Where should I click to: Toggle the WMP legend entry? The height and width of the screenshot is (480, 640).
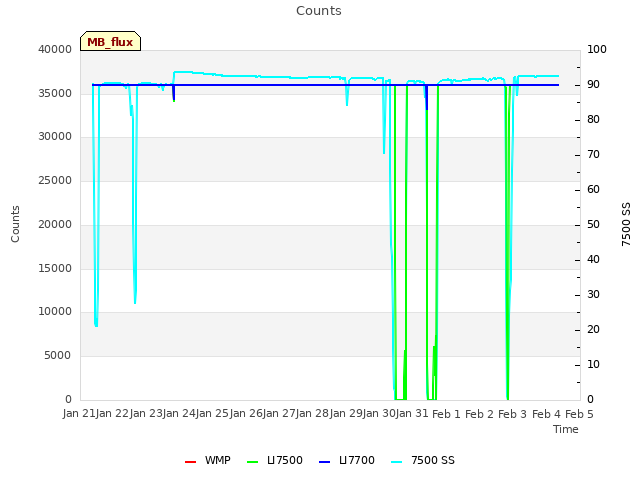click(x=207, y=460)
